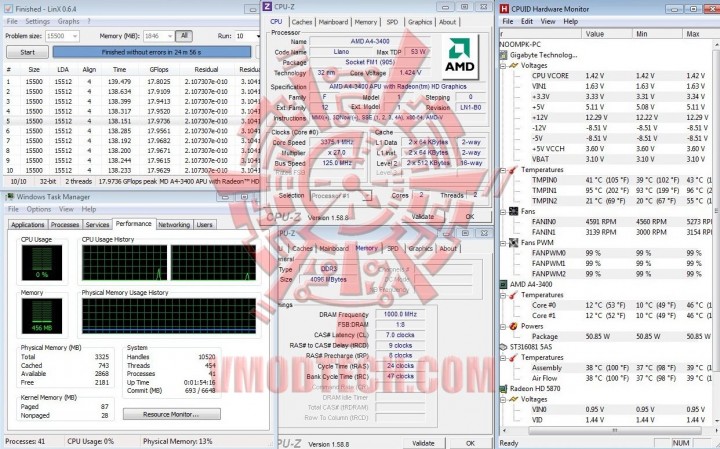This screenshot has width=720, height=449.
Task: Click Resource Monitor button in Task Manager
Action: (171, 414)
